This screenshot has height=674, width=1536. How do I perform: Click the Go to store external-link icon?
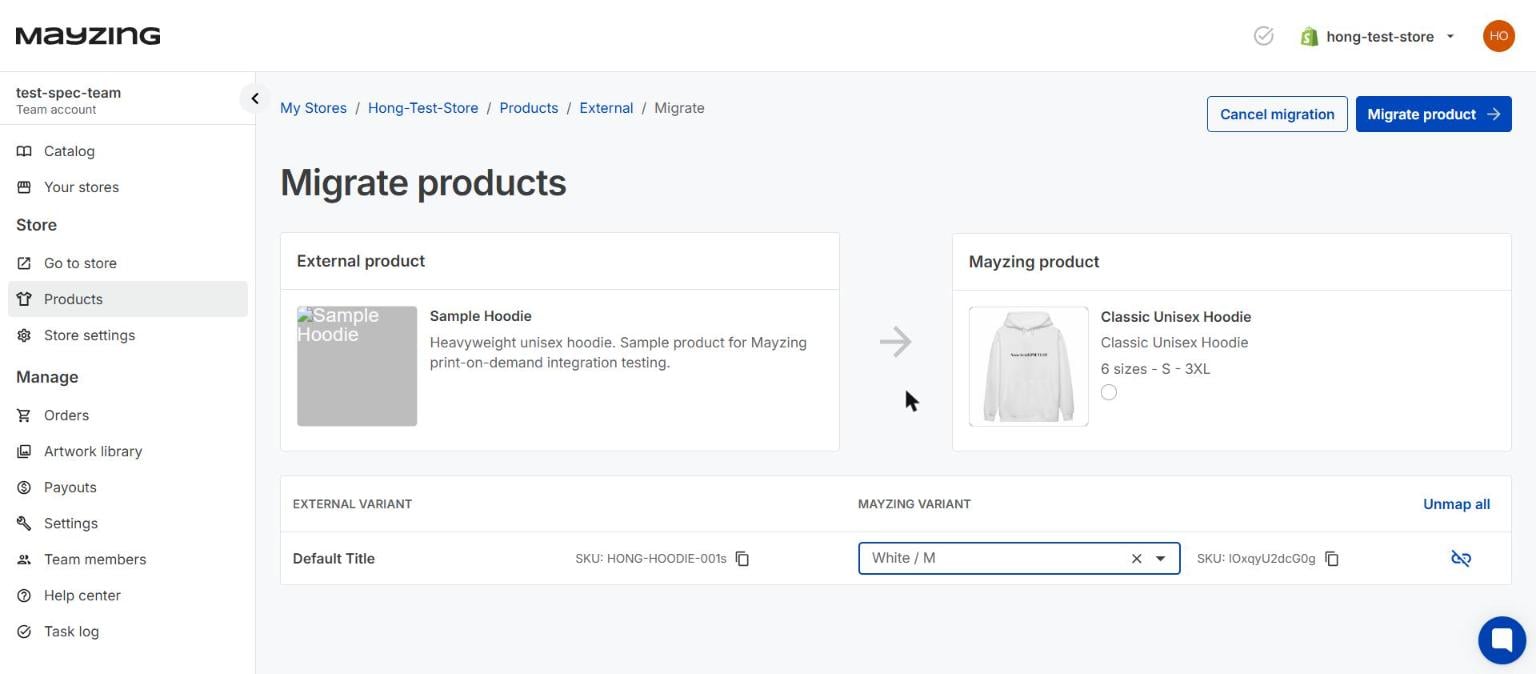click(24, 263)
